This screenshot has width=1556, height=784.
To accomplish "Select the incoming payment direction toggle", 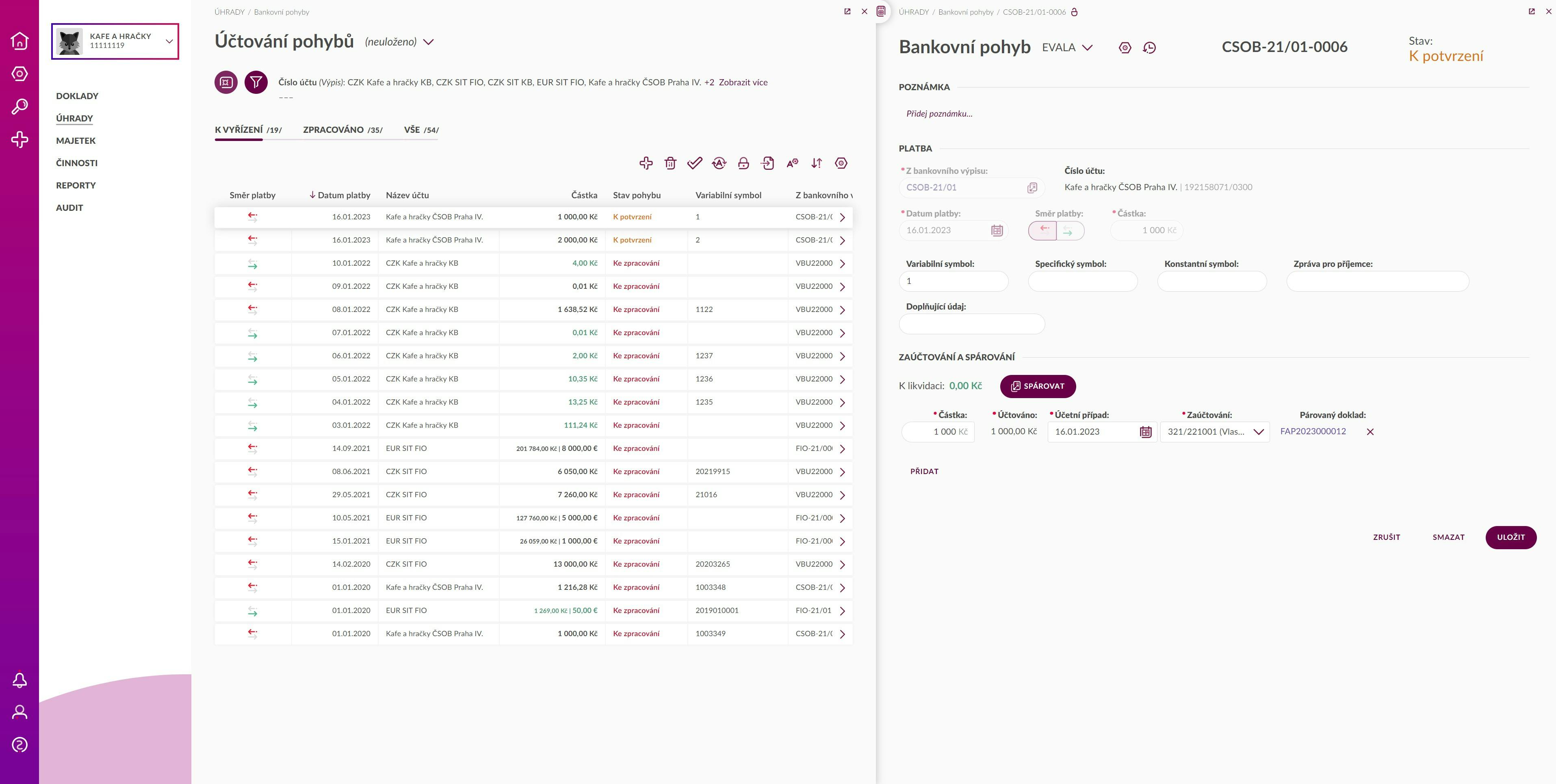I will 1070,230.
